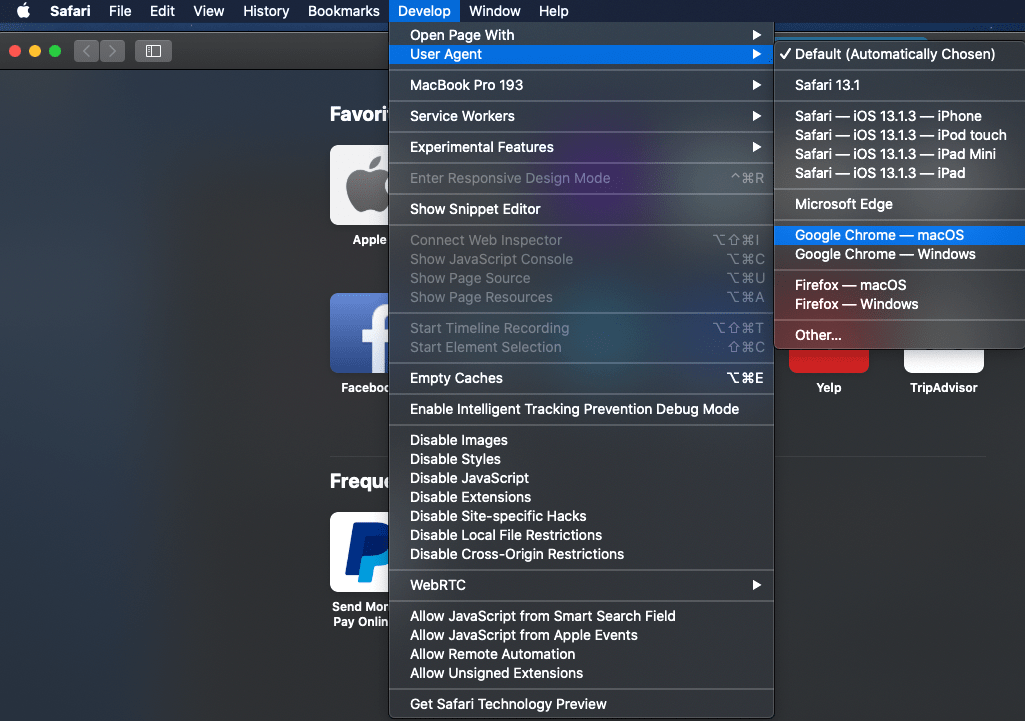The image size is (1025, 721).
Task: Click the Develop menu title
Action: click(424, 11)
